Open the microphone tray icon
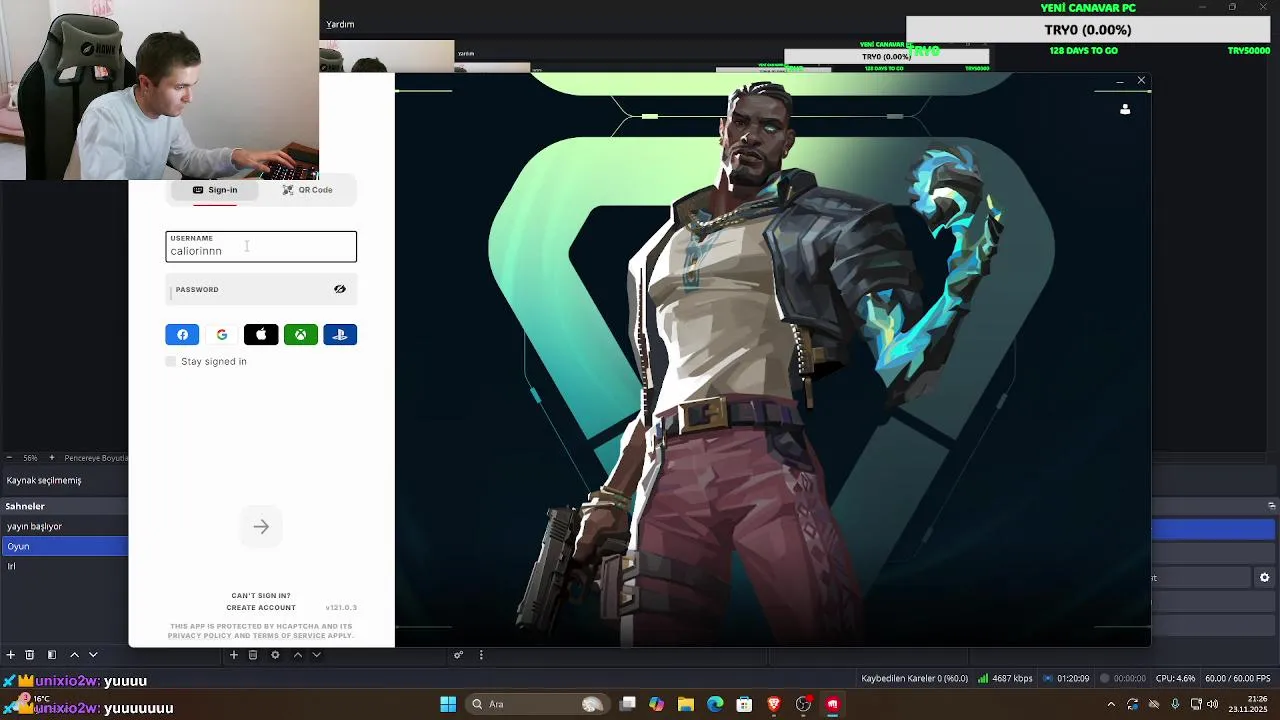This screenshot has width=1280, height=720. pyautogui.click(x=1175, y=704)
